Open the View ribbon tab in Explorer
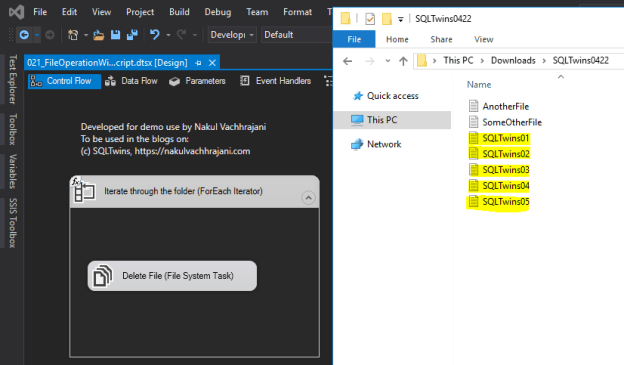This screenshot has width=624, height=365. tap(484, 39)
